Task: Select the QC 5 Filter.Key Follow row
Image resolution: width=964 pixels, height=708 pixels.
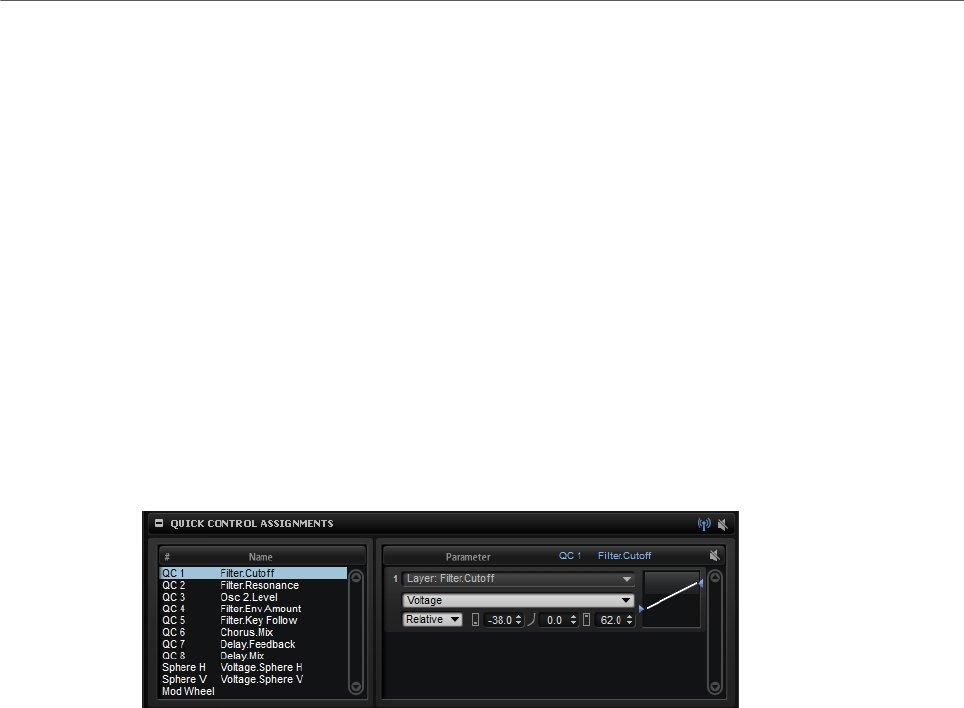Action: tap(253, 620)
